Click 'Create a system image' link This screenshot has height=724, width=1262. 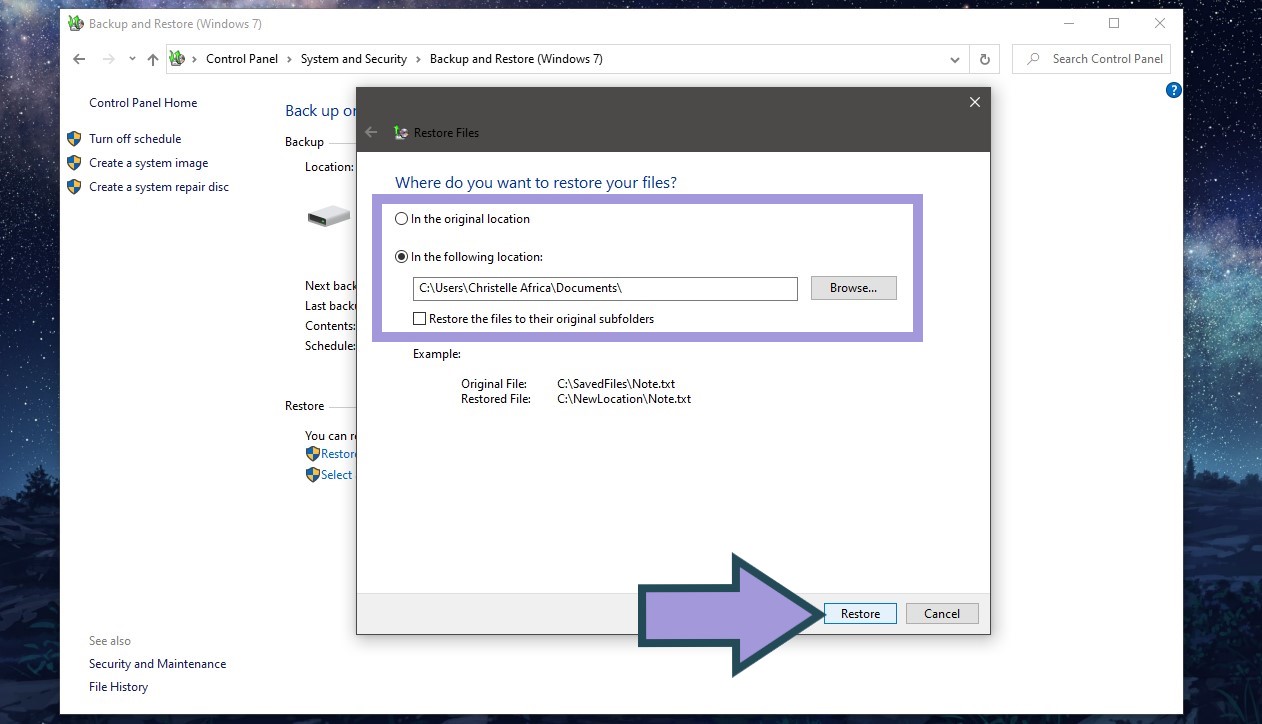coord(149,163)
